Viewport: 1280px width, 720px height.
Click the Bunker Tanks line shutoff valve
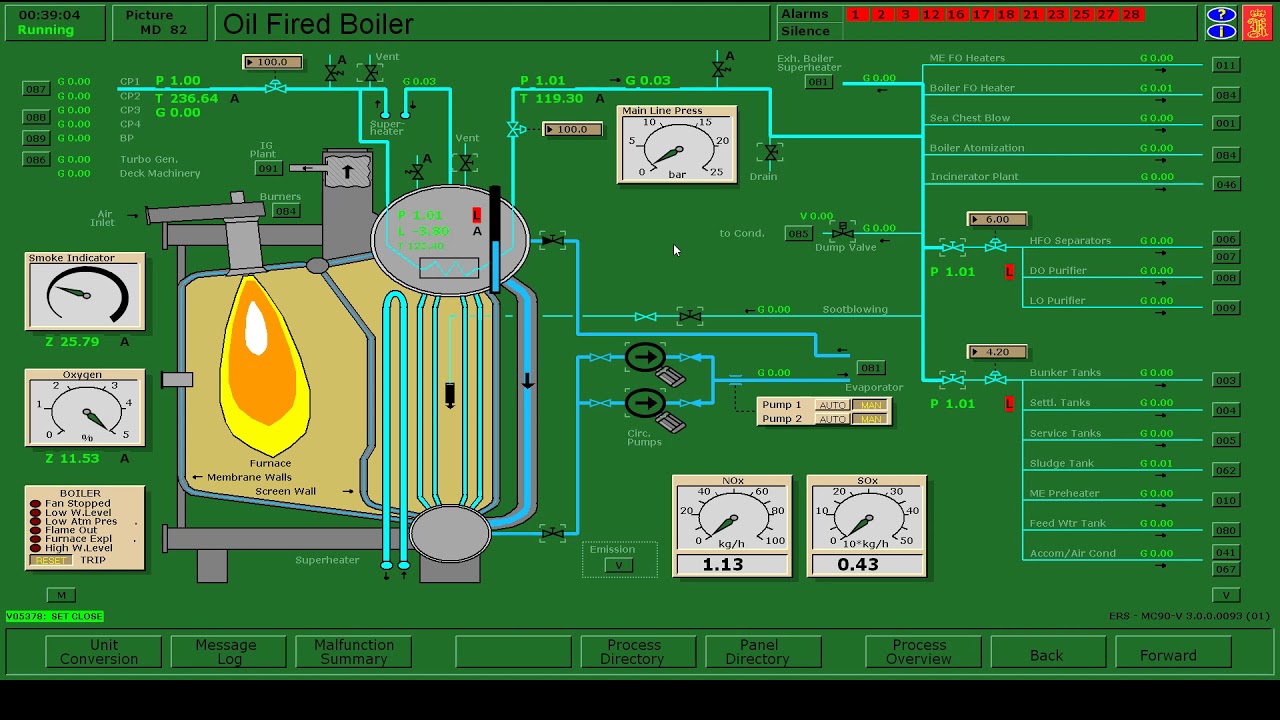(x=952, y=379)
